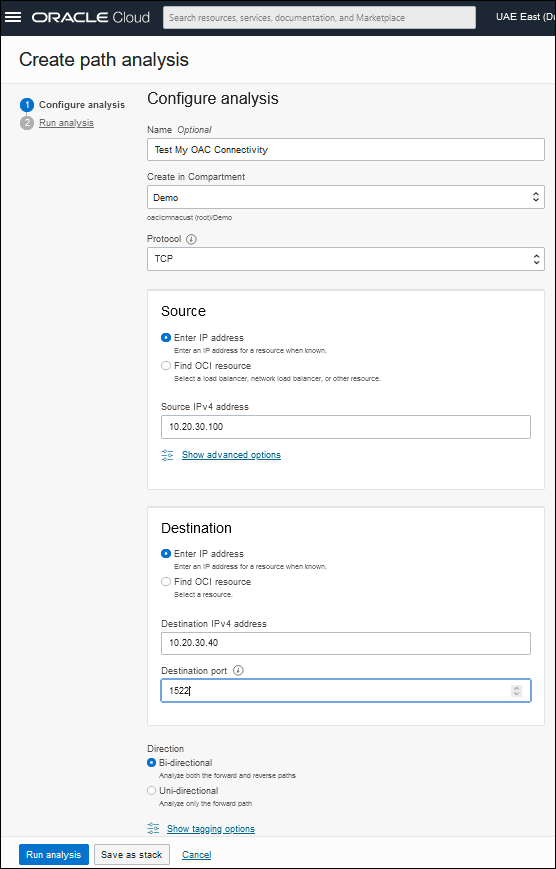Select Configure analysis step
The width and height of the screenshot is (556, 869).
81,105
